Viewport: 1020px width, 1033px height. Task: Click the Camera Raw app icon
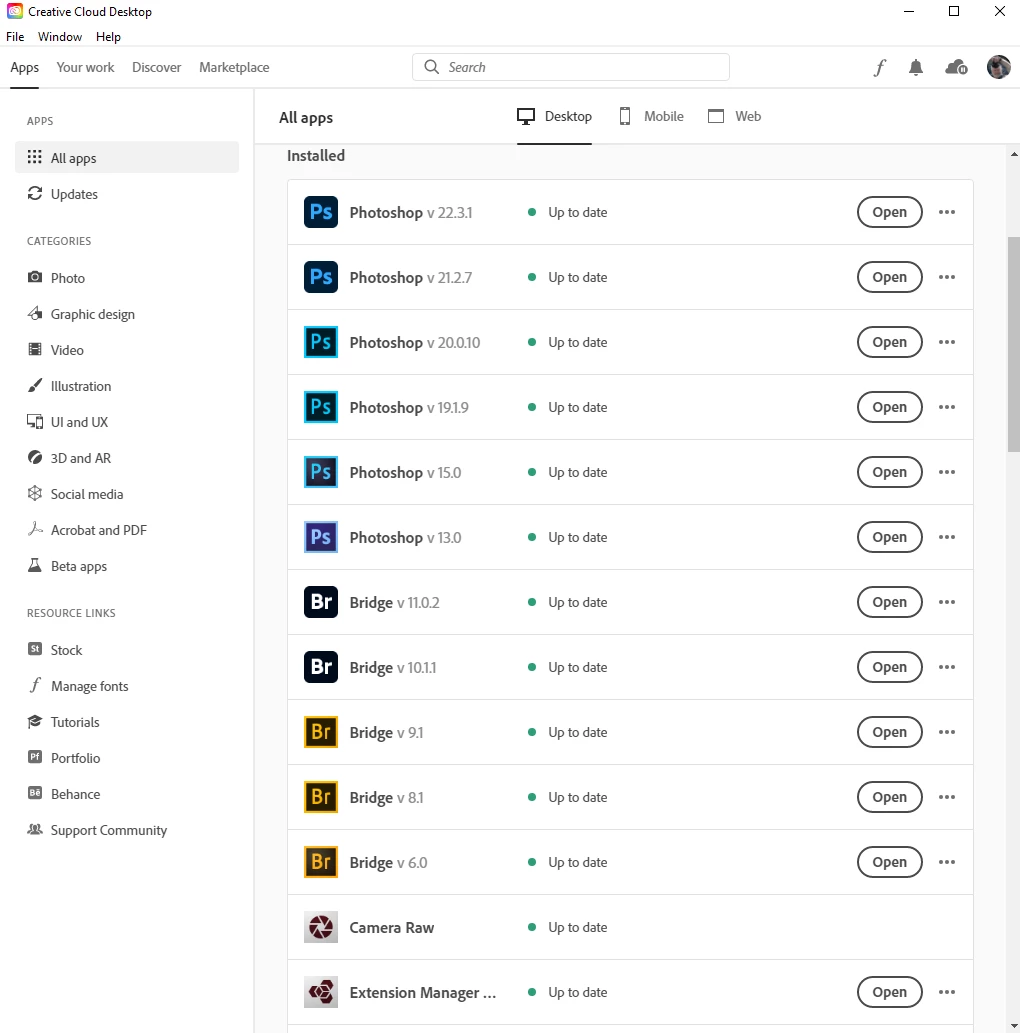click(x=321, y=927)
